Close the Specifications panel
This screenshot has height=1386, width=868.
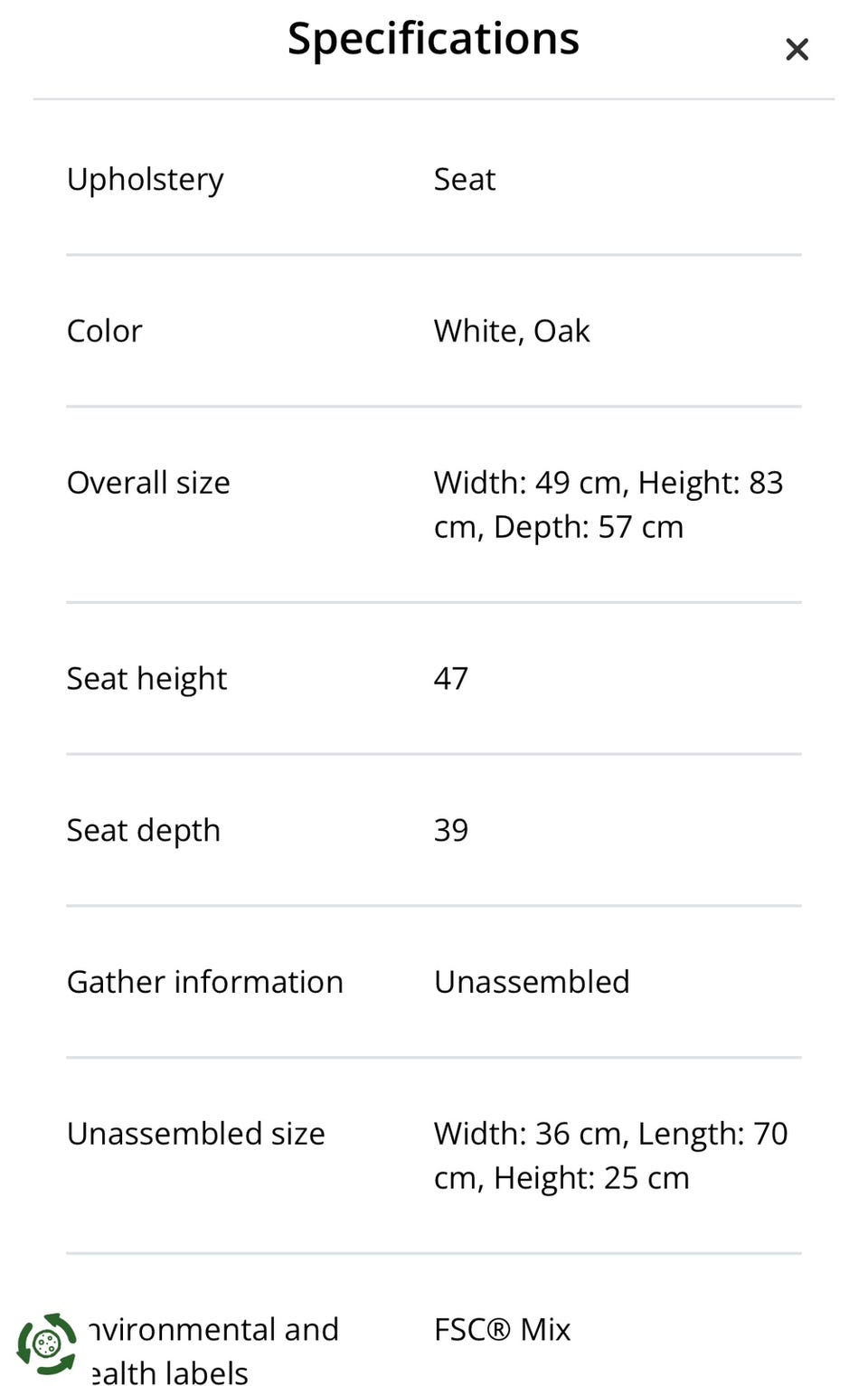[x=797, y=49]
